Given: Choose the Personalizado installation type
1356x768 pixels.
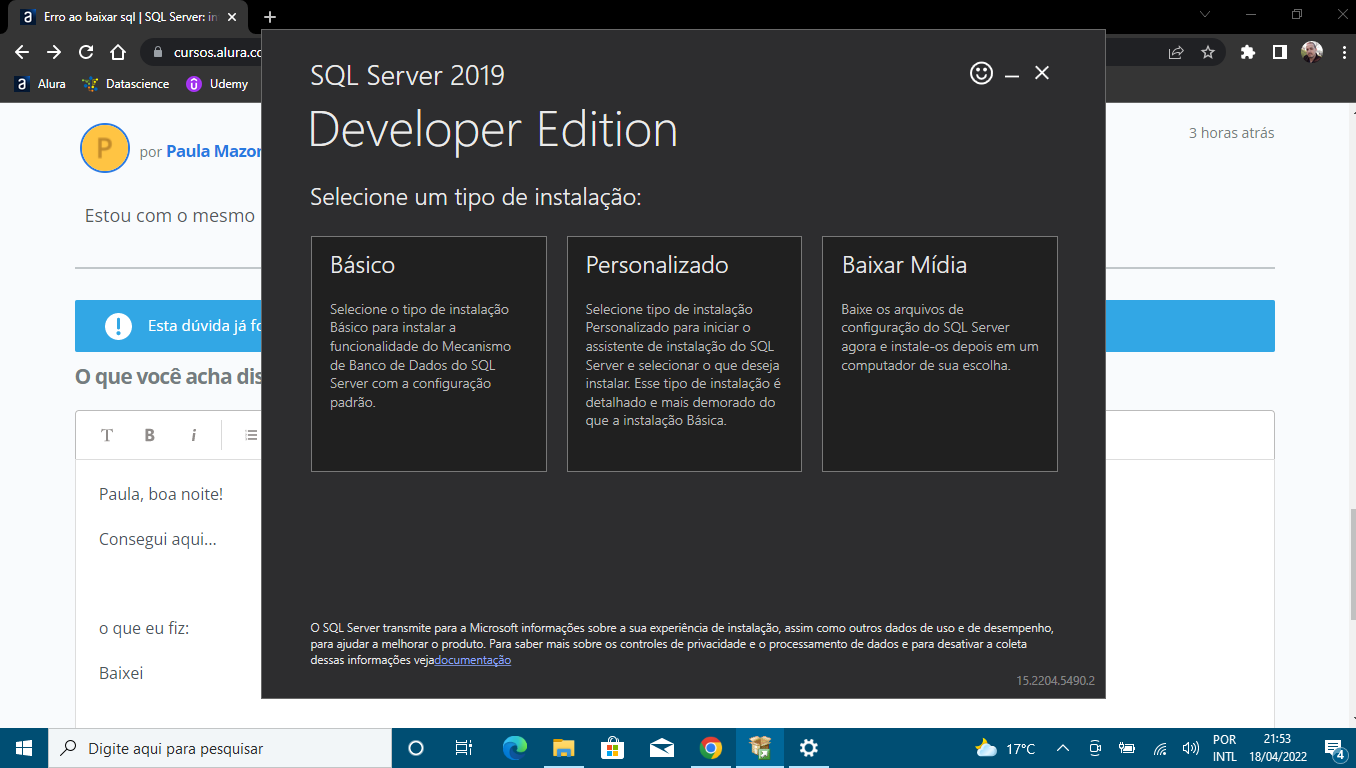Looking at the screenshot, I should click(684, 354).
